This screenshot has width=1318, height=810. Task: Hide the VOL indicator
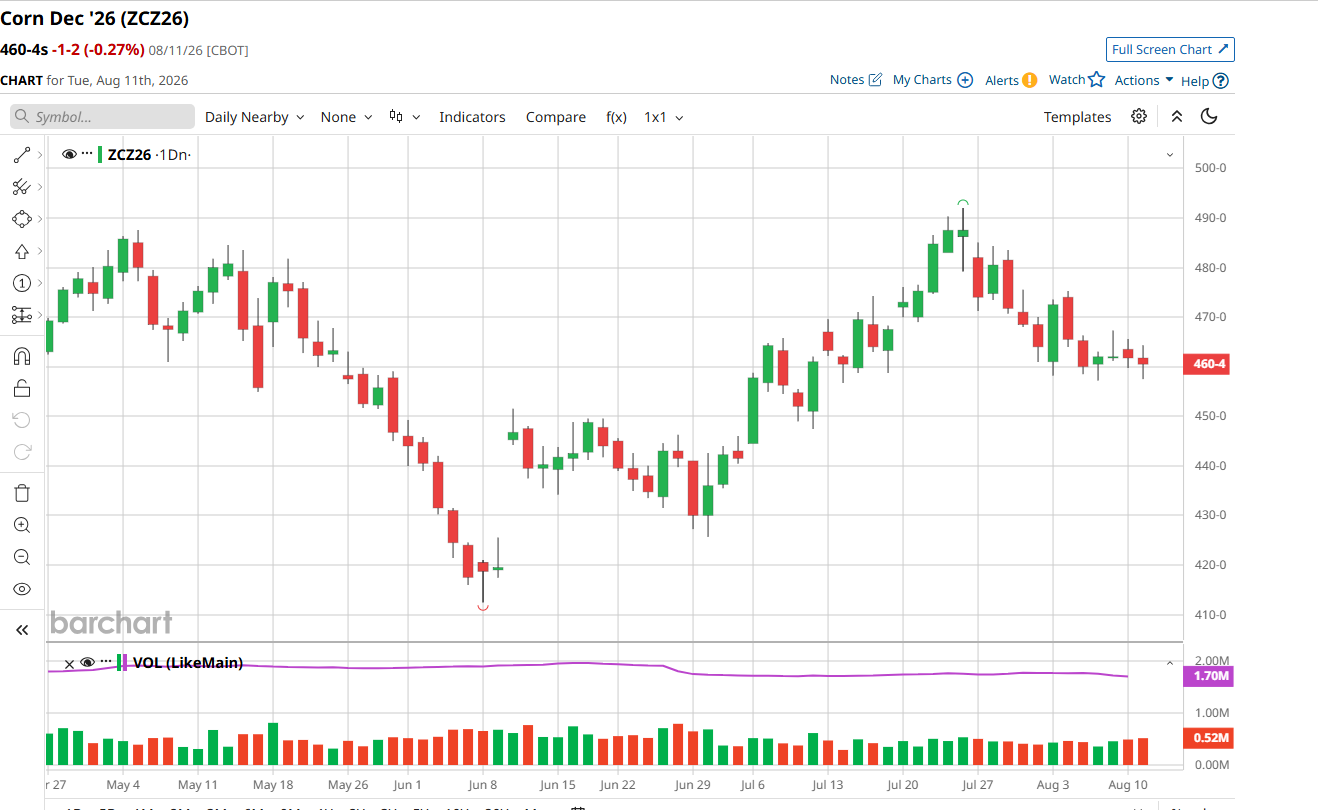[87, 662]
